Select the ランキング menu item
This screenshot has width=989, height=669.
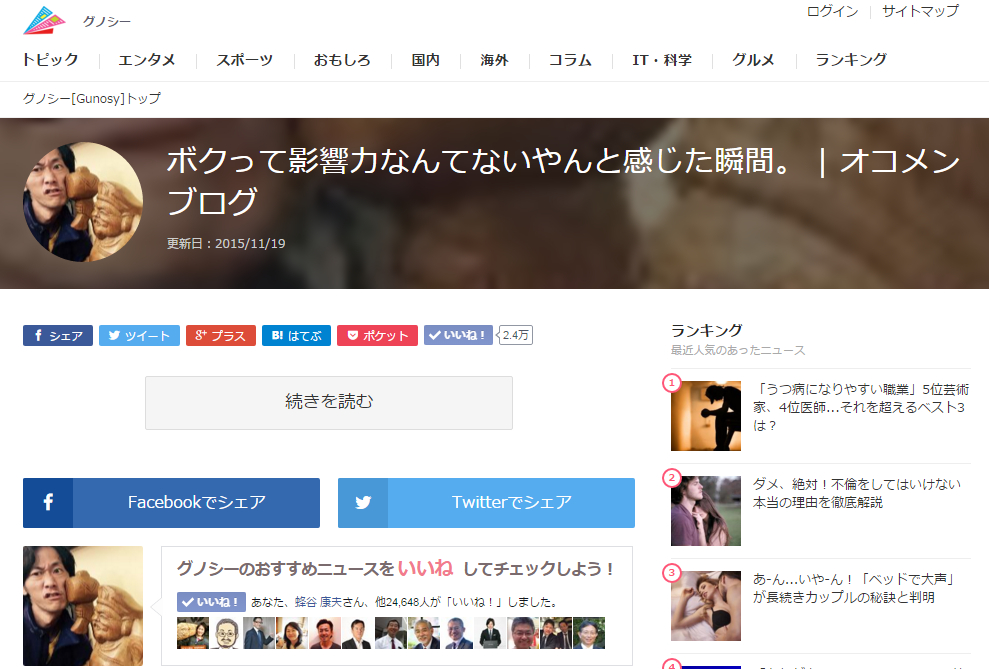[851, 60]
